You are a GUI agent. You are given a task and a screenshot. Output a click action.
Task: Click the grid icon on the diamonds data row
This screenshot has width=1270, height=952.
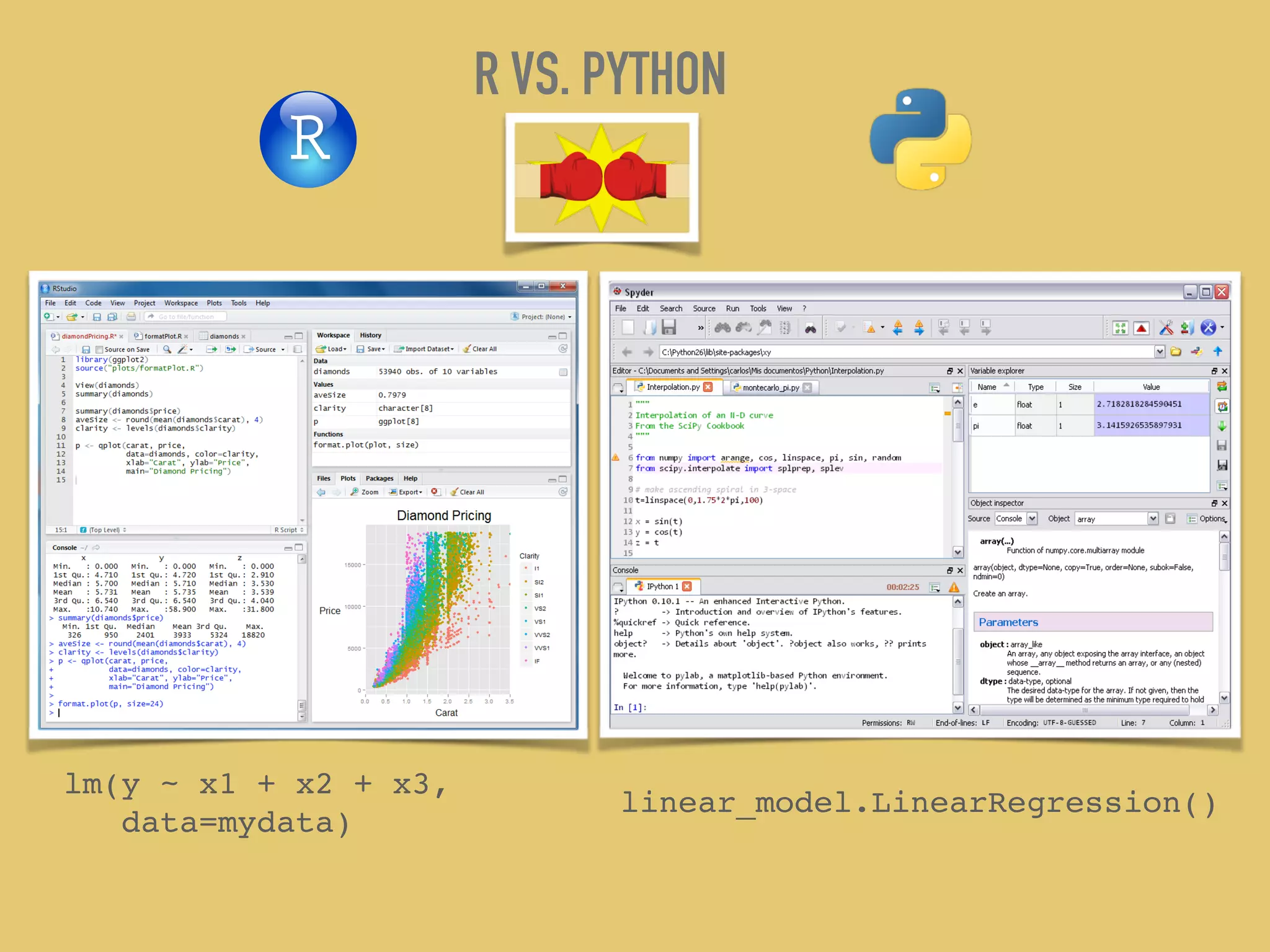[563, 372]
